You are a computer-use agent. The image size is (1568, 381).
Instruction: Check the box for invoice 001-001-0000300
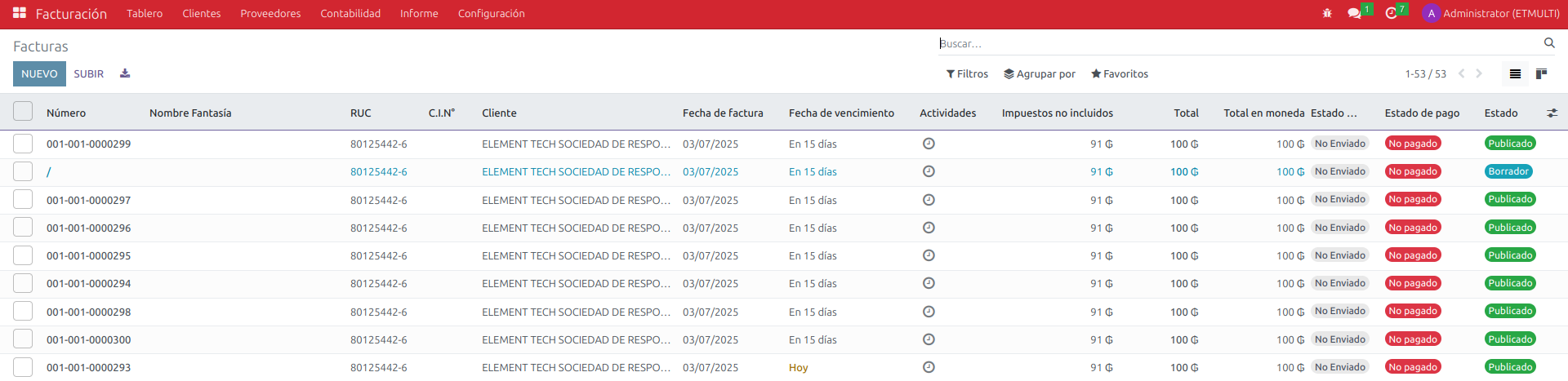[x=23, y=339]
